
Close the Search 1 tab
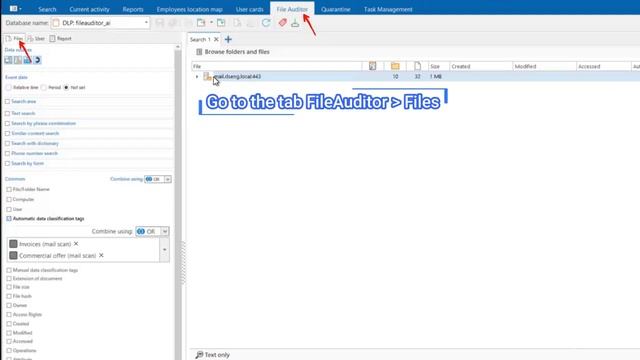point(216,39)
